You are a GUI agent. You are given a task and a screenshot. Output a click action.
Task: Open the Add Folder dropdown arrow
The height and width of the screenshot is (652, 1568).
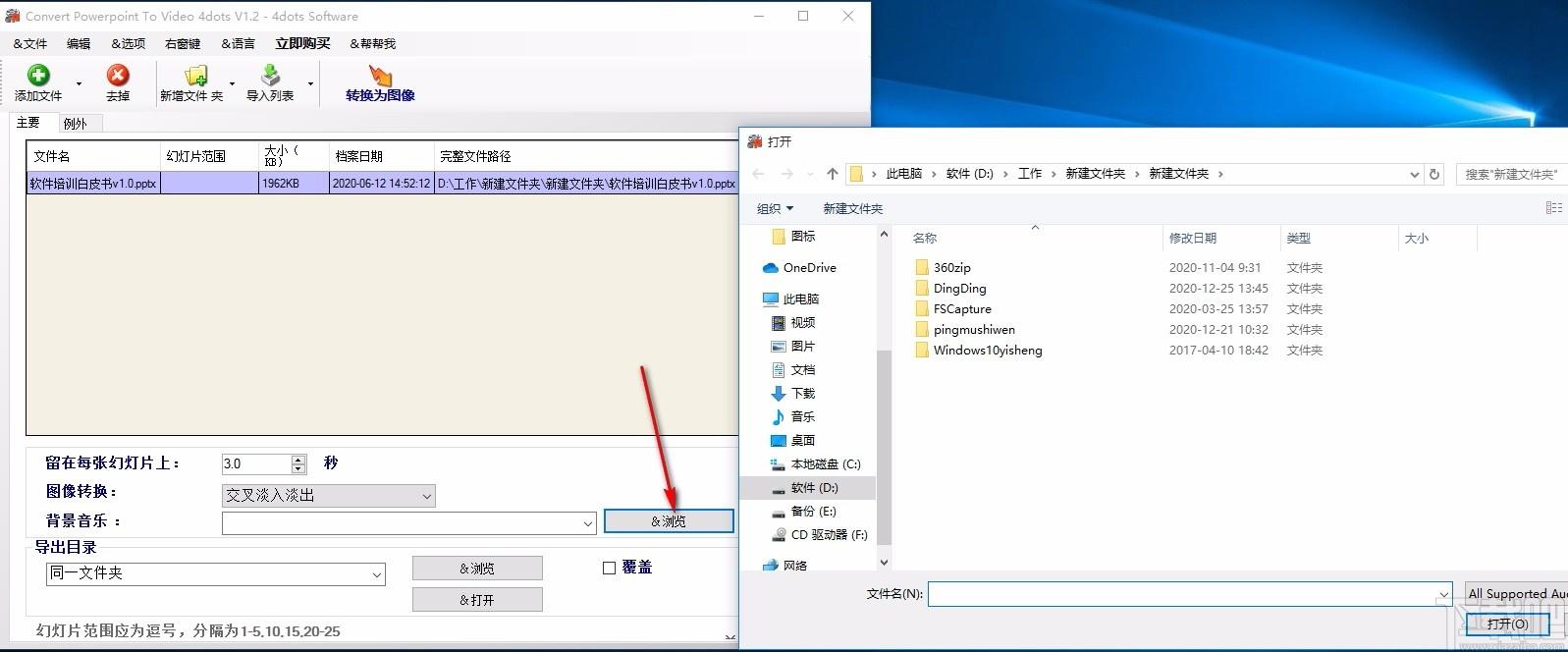[x=232, y=83]
